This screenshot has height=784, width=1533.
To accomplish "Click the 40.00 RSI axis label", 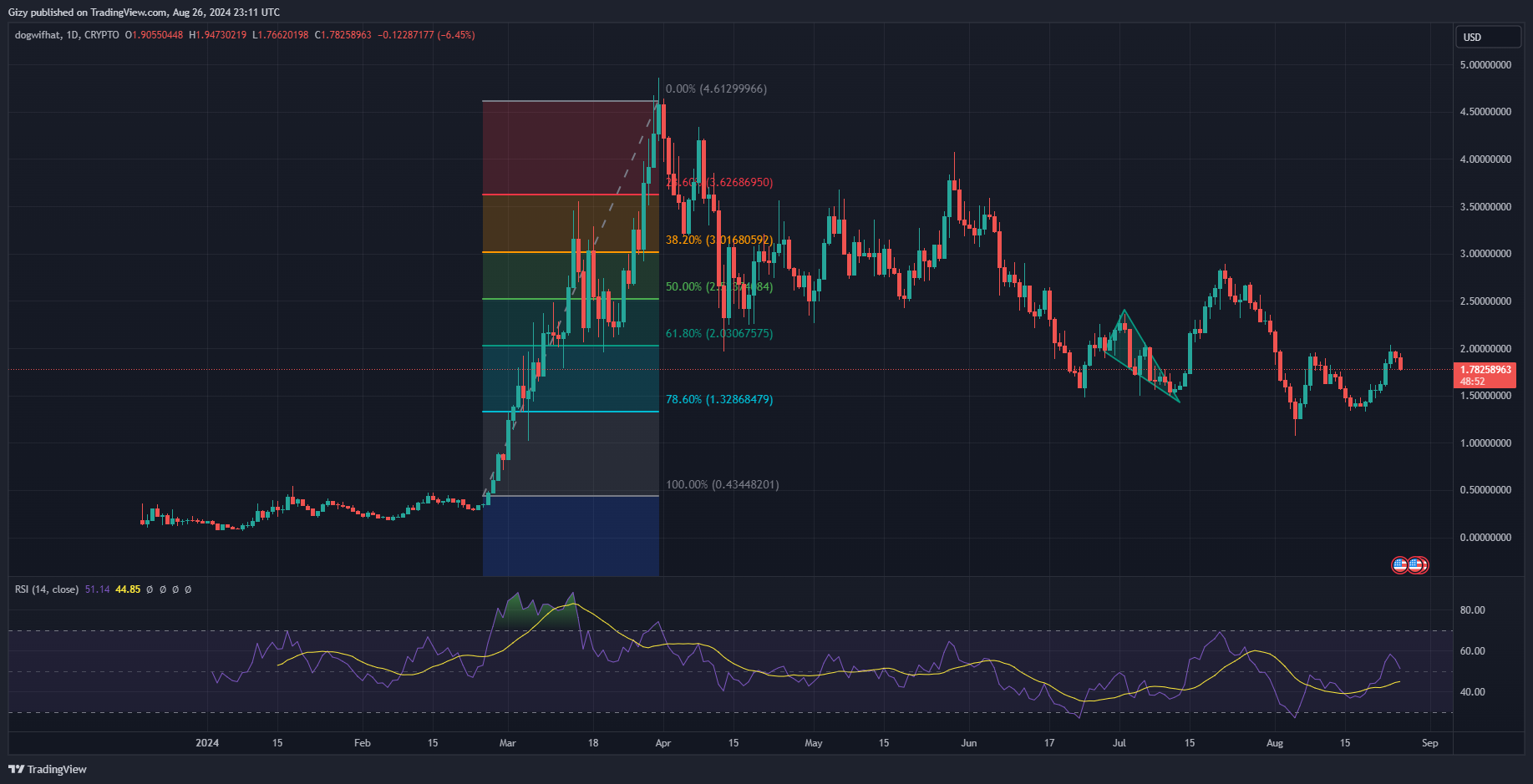I will click(1472, 692).
